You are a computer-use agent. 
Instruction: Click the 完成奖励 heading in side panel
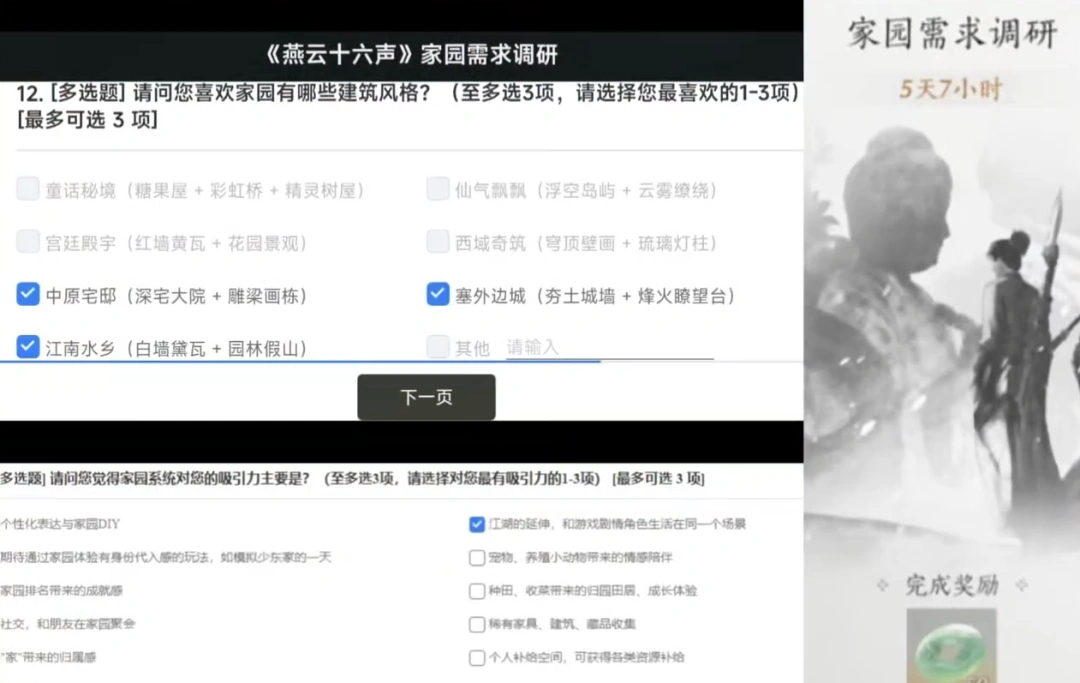pyautogui.click(x=952, y=585)
